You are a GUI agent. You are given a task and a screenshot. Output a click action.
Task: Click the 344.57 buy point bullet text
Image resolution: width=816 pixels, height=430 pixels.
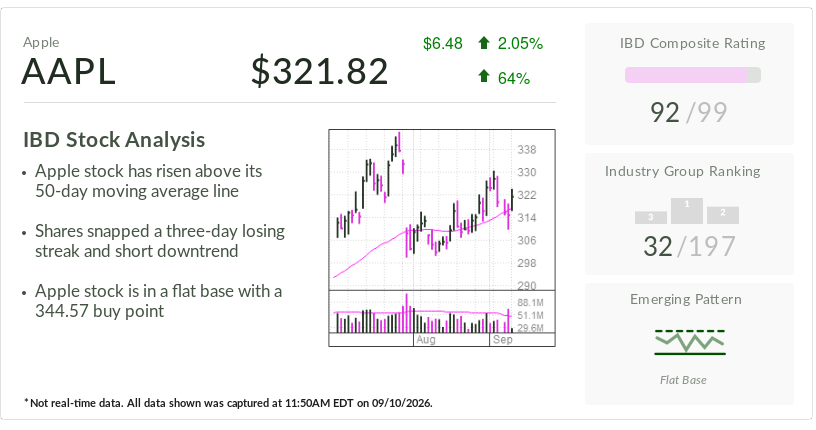click(x=158, y=301)
